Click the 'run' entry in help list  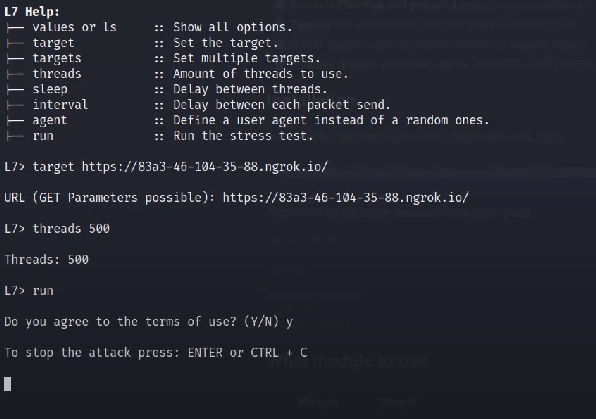(43, 136)
